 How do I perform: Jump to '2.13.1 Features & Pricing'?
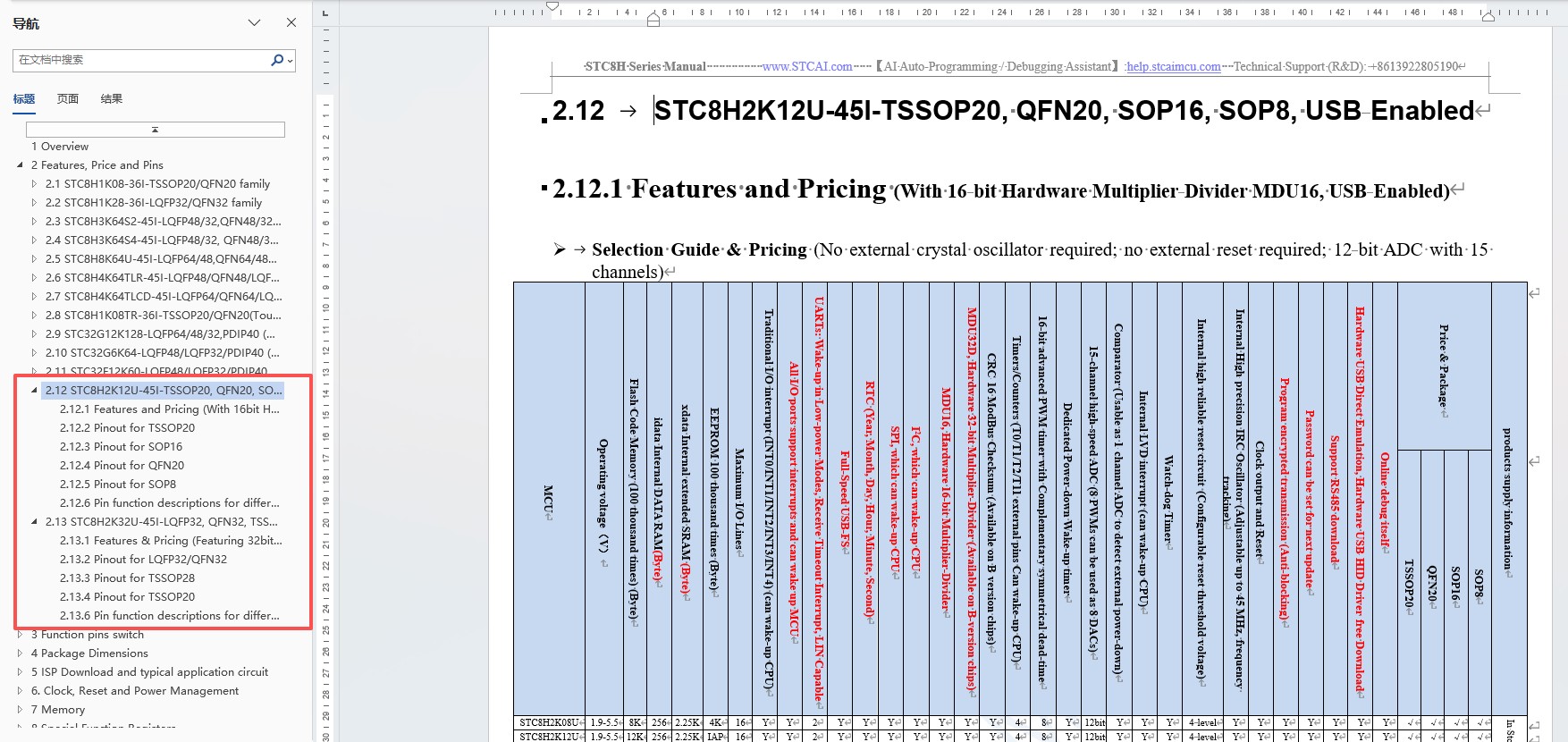coord(172,541)
